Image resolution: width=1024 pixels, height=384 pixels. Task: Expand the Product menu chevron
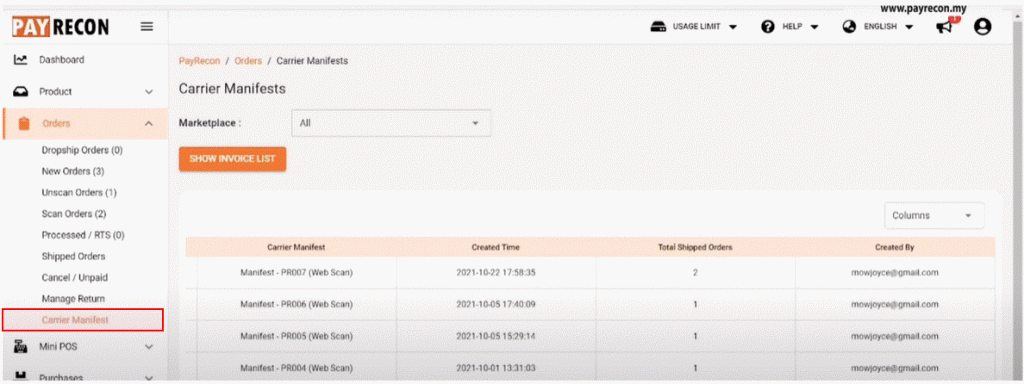coord(149,92)
